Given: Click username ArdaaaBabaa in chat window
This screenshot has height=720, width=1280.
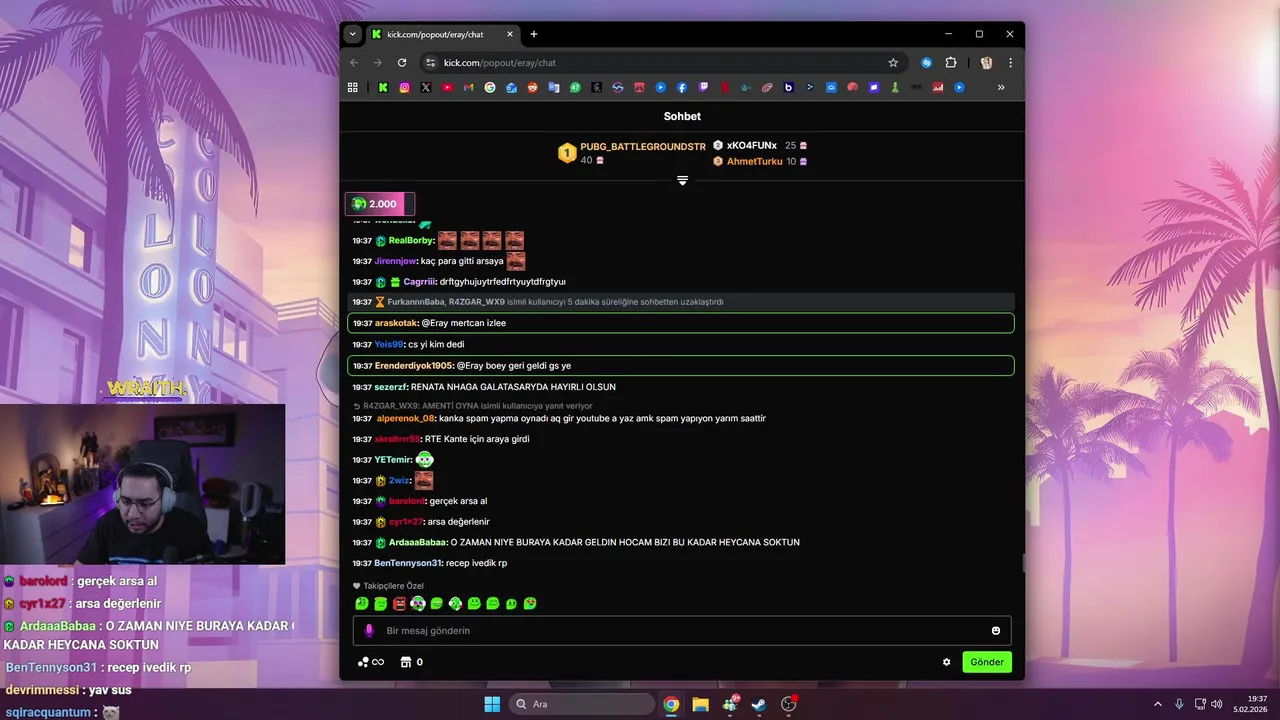Looking at the screenshot, I should 418,542.
